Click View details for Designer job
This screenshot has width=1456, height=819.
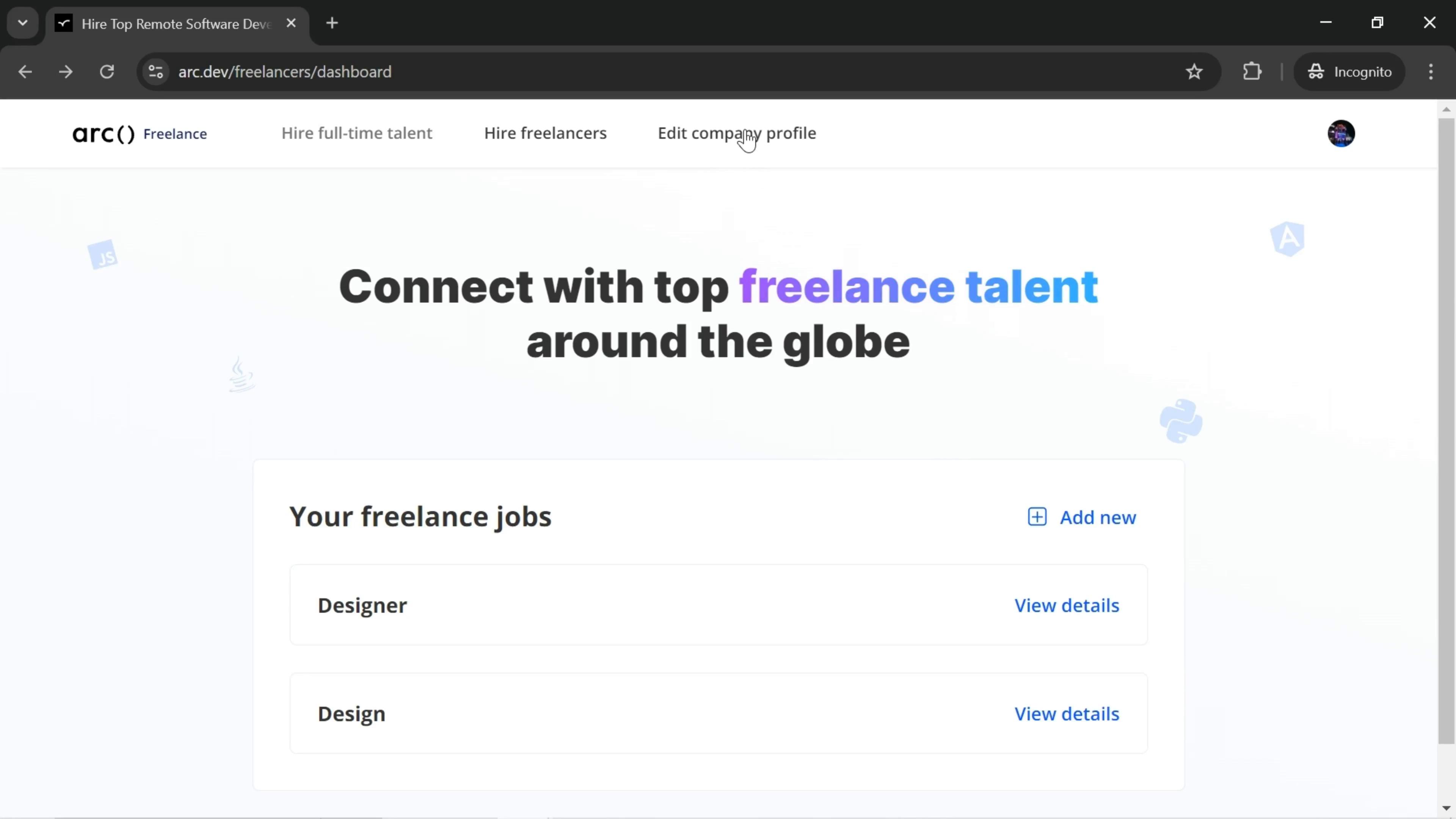[1067, 605]
